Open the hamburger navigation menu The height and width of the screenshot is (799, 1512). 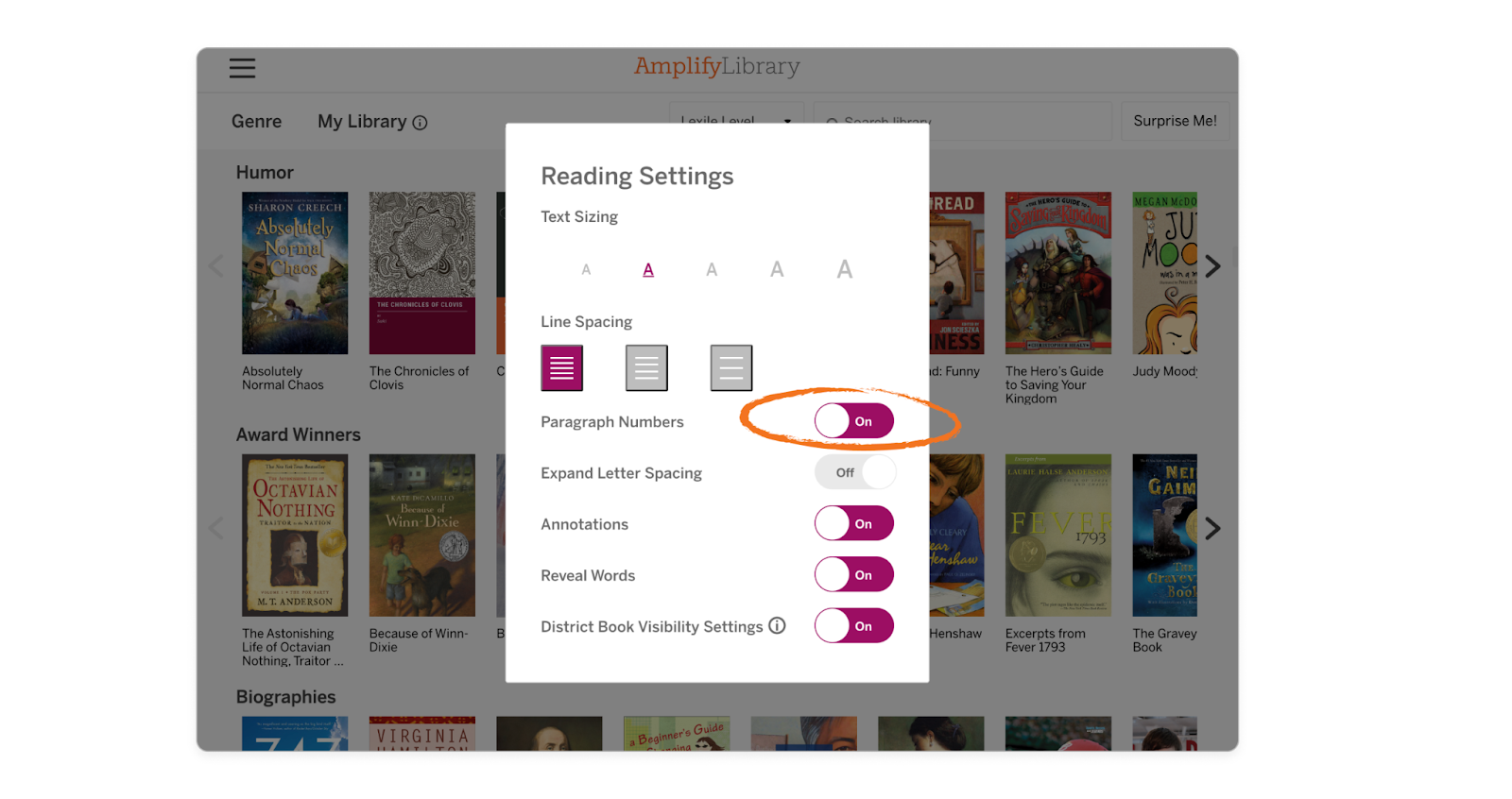pos(242,68)
